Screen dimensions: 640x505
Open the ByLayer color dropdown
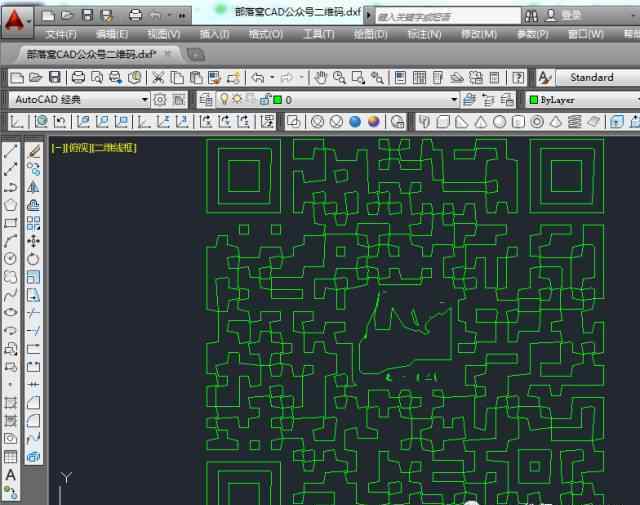coord(582,99)
